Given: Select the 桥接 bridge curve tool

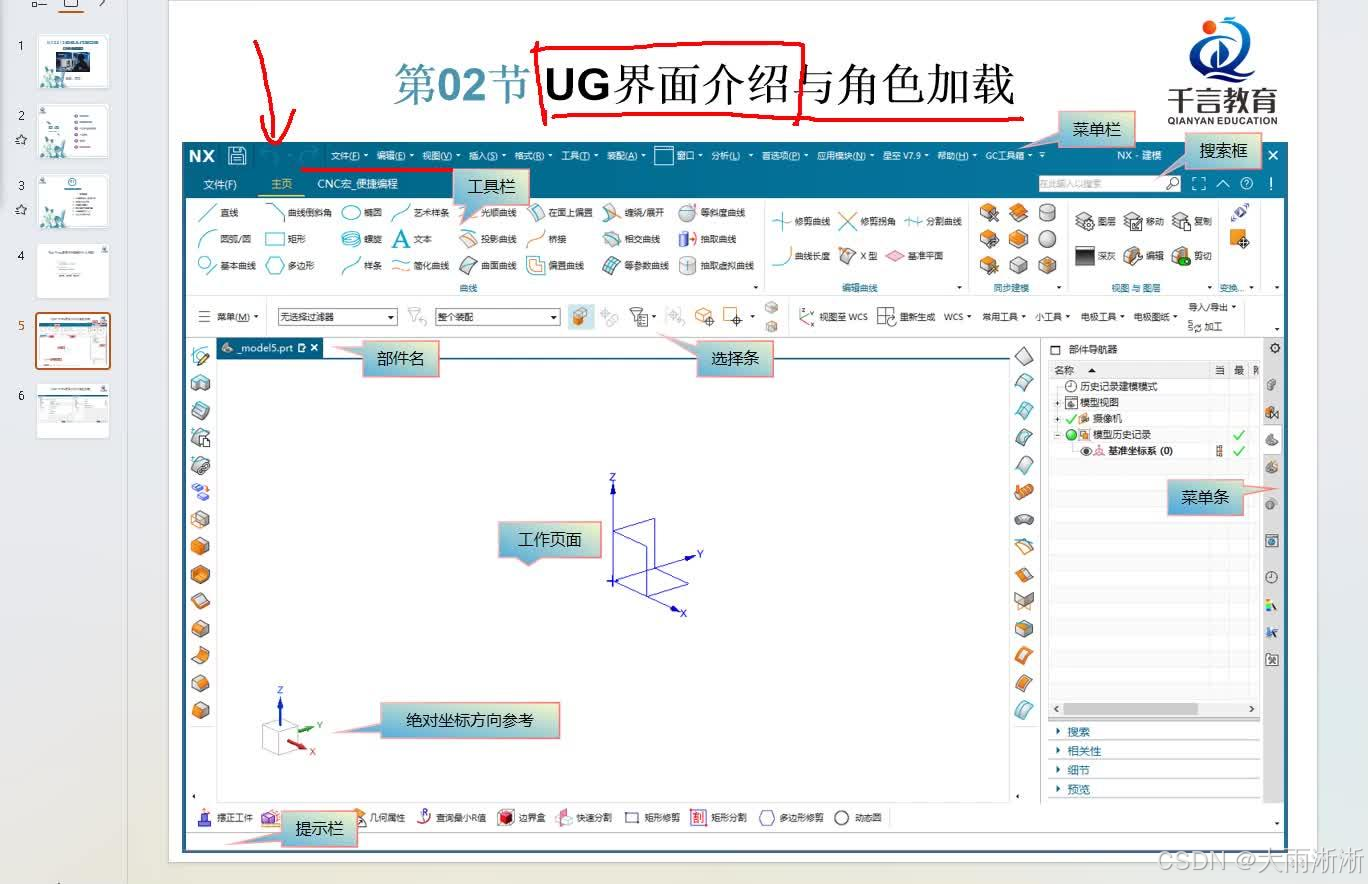Looking at the screenshot, I should tap(546, 239).
